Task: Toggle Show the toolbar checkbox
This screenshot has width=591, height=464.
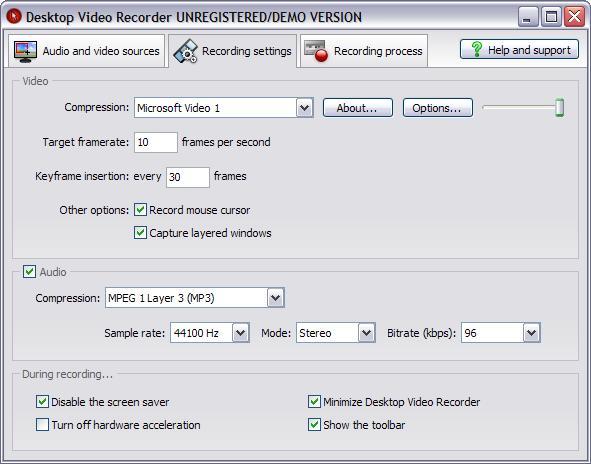Action: tap(314, 425)
